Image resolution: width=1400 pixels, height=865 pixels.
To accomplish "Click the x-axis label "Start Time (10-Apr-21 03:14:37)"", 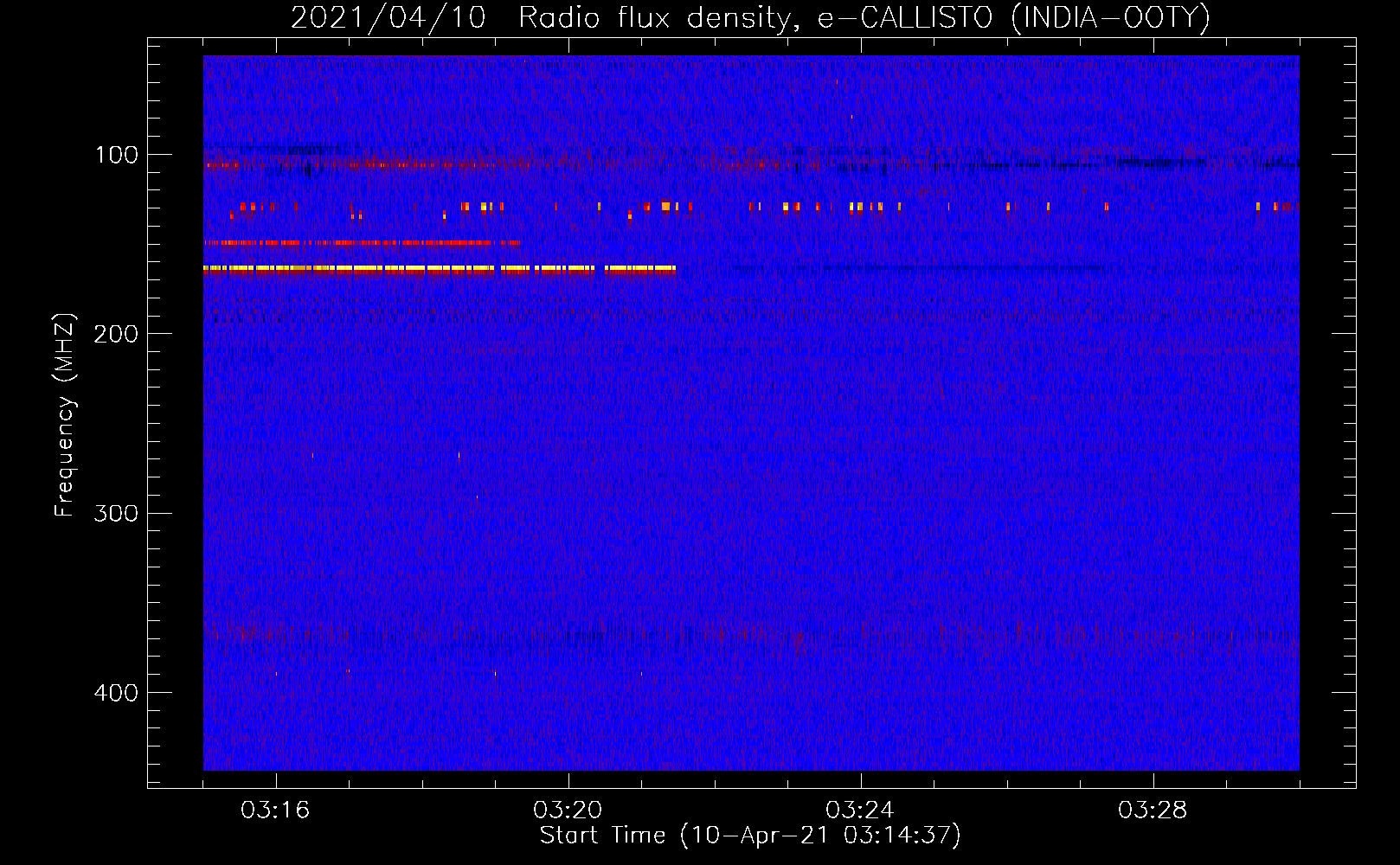I will click(x=750, y=836).
